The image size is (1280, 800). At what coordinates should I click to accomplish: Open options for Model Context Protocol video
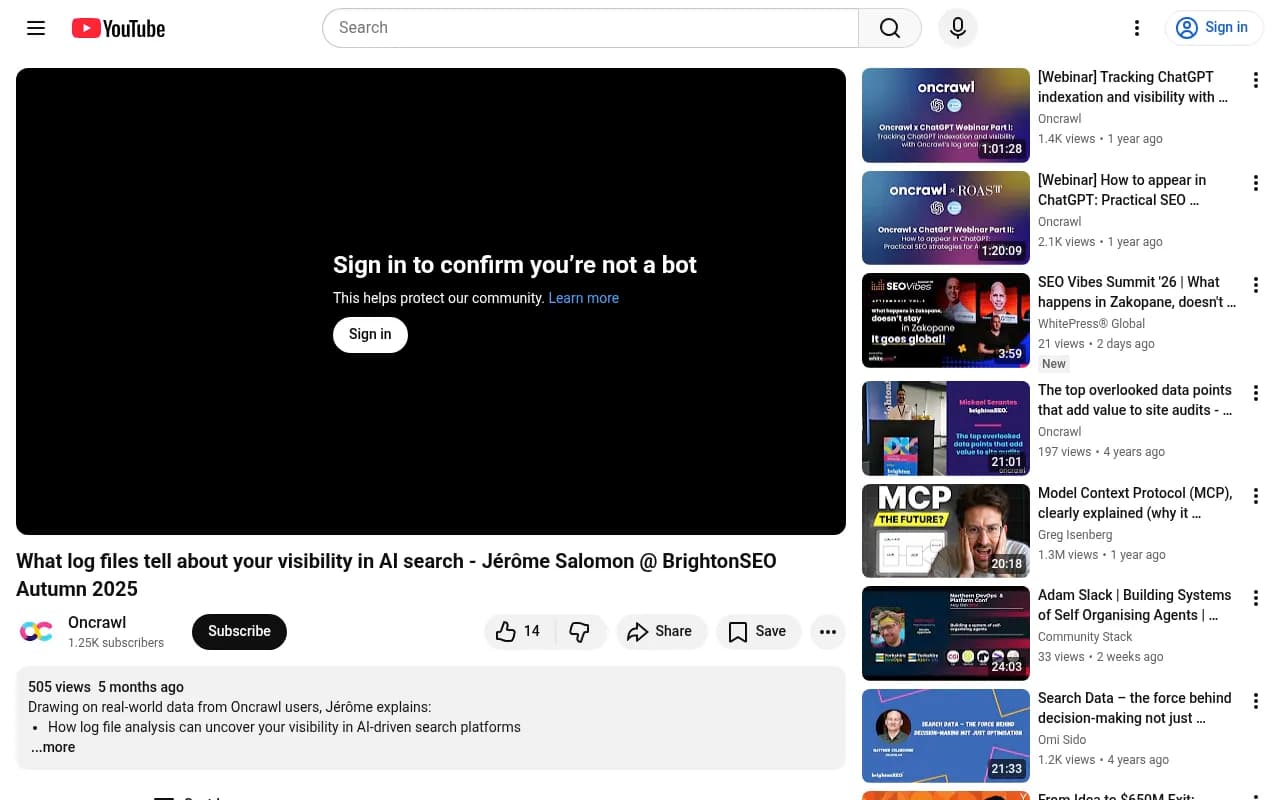pyautogui.click(x=1256, y=496)
